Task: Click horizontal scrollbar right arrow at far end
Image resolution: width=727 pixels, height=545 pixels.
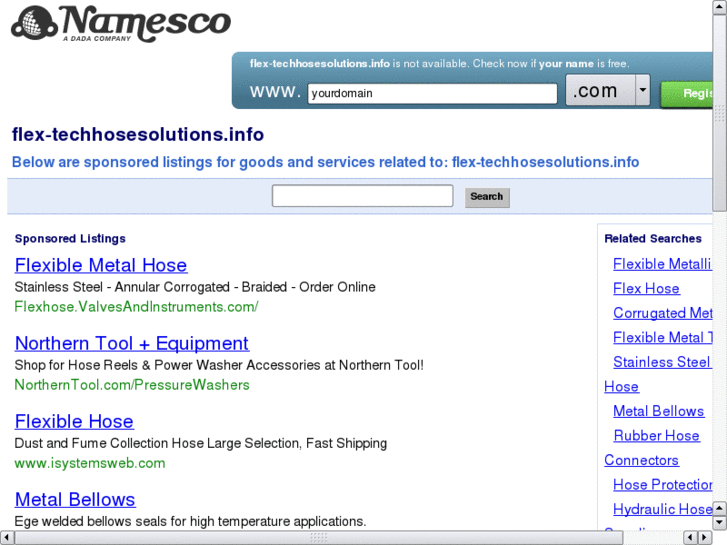Action: (705, 538)
